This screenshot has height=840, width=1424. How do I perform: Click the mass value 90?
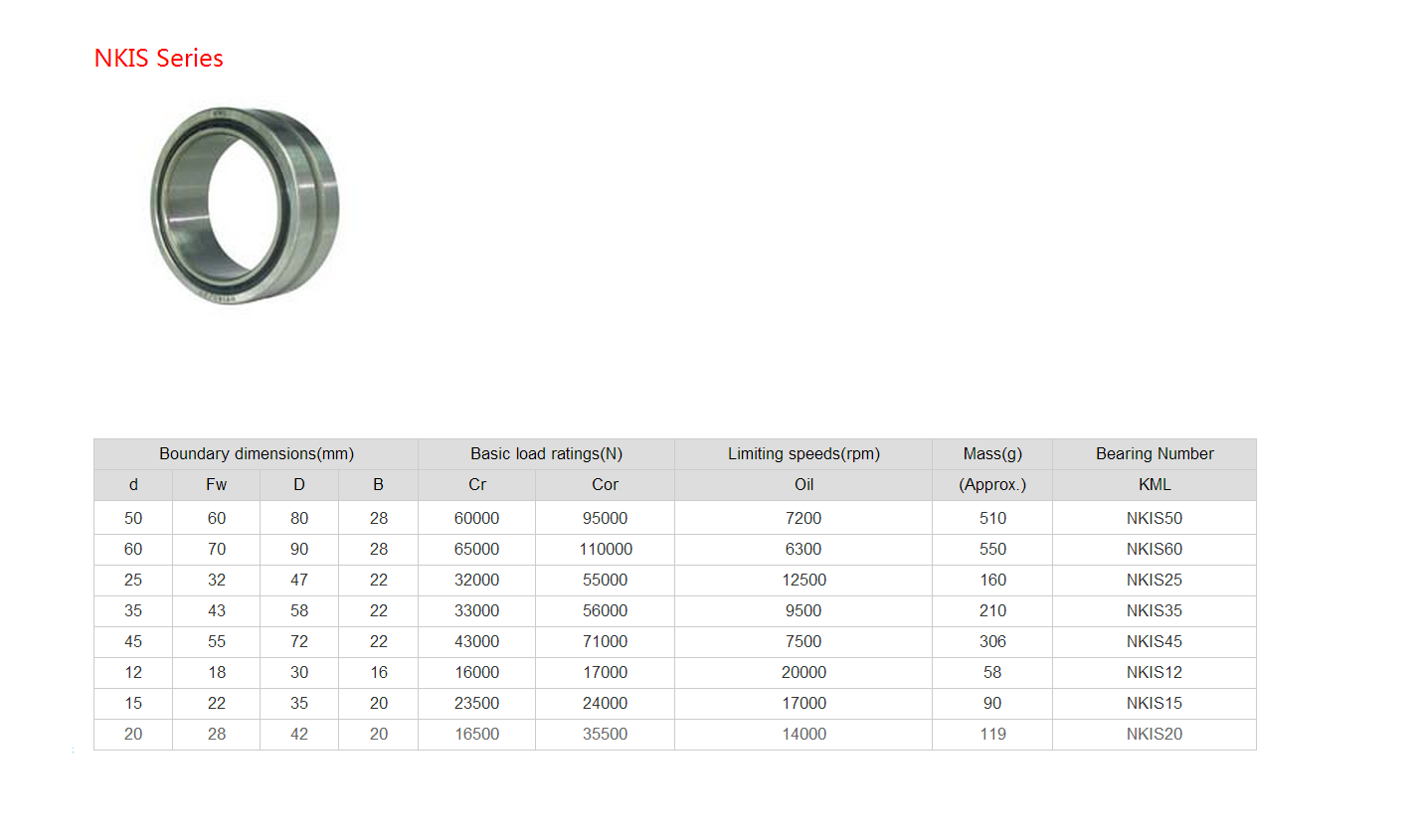pyautogui.click(x=992, y=704)
